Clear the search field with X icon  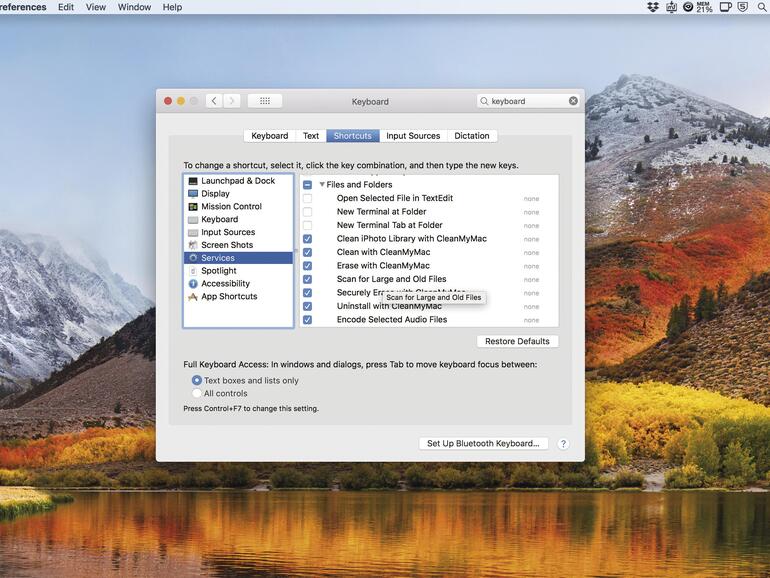click(573, 101)
